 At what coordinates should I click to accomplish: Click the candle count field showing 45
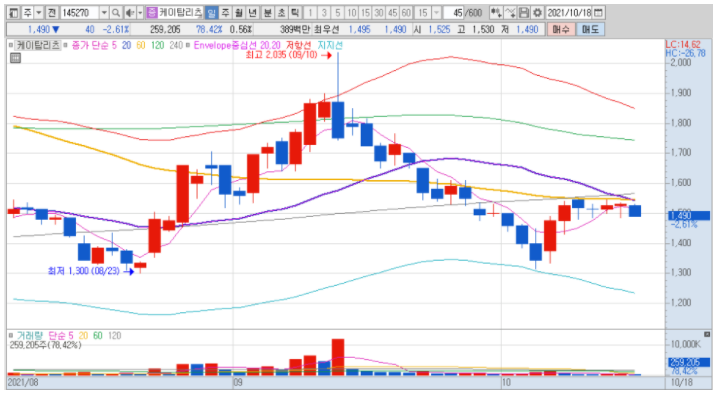[454, 13]
